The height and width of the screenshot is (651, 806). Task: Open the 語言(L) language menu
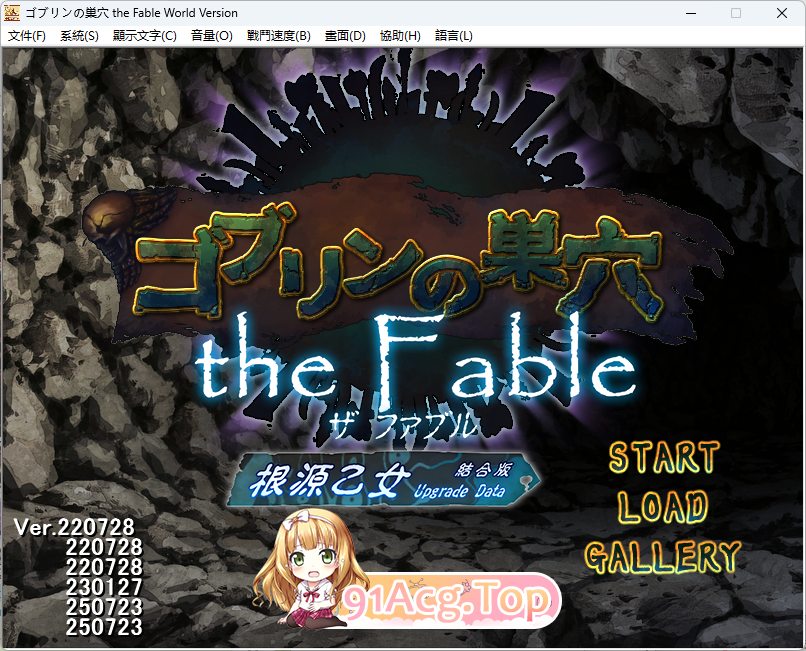(x=452, y=35)
